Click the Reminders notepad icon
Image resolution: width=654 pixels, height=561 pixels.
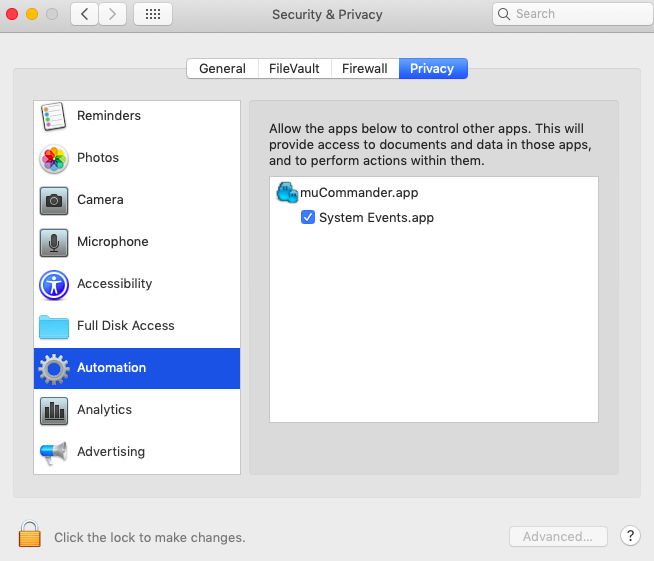tap(53, 116)
